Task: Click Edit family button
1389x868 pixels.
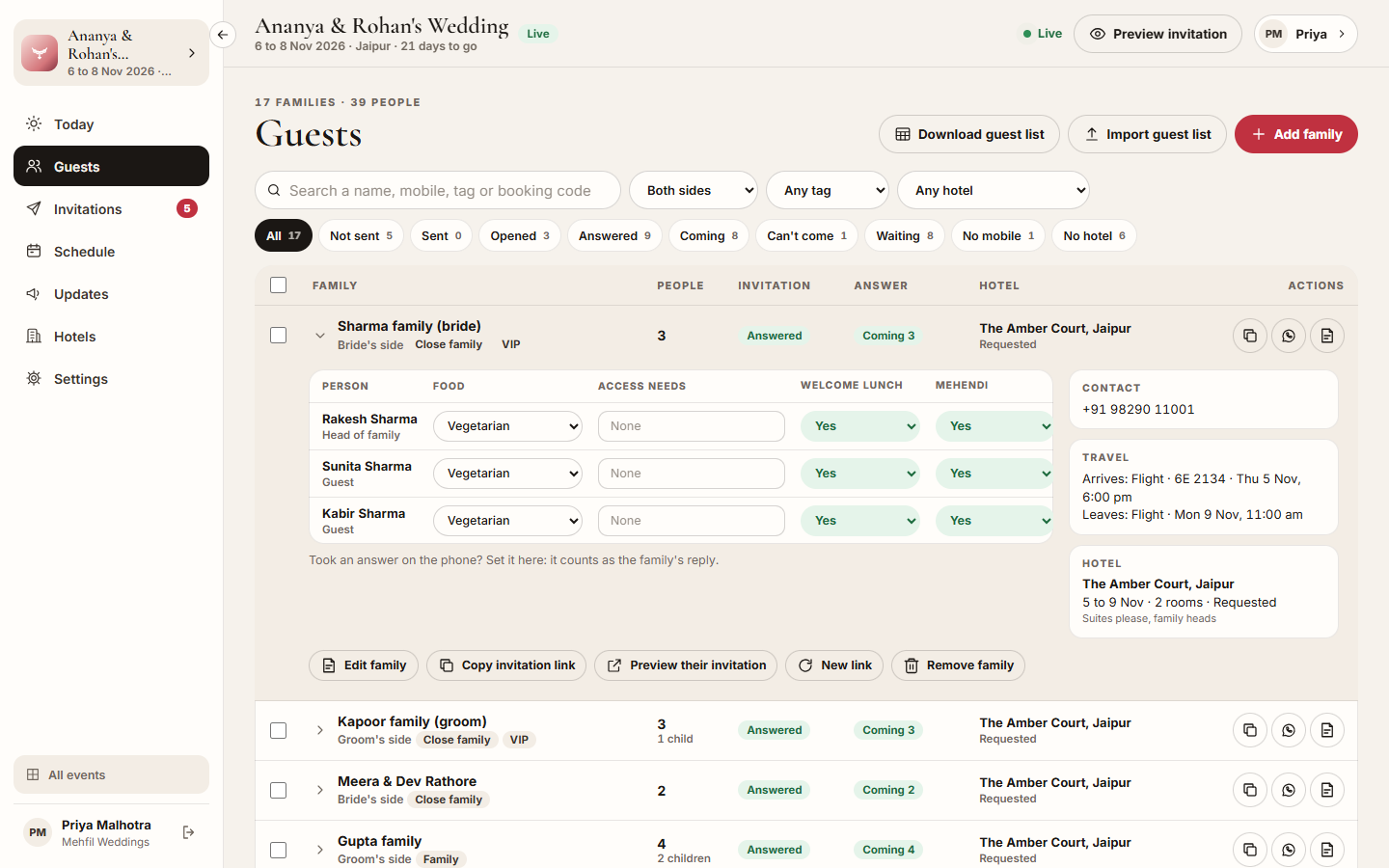Action: 364,665
